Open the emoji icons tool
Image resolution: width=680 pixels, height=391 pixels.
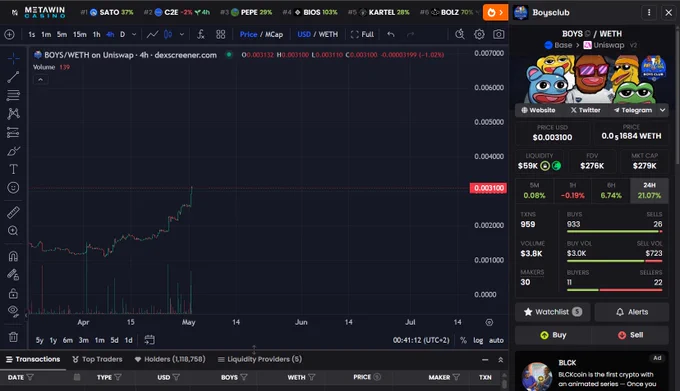click(13, 187)
